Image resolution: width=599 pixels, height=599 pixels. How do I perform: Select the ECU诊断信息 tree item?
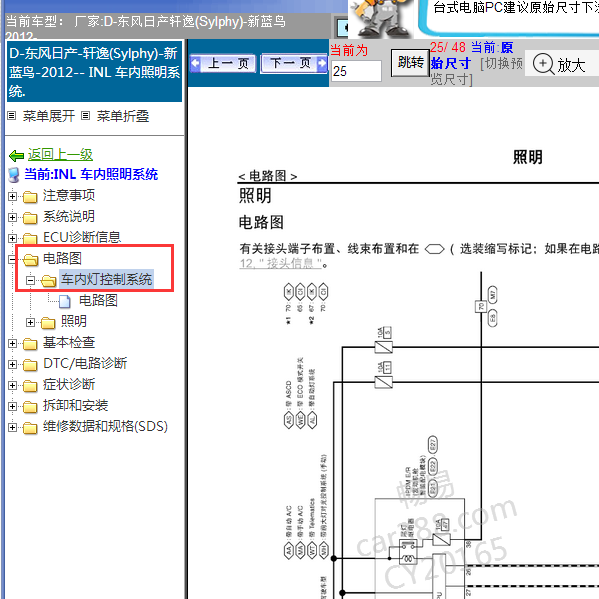(82, 238)
